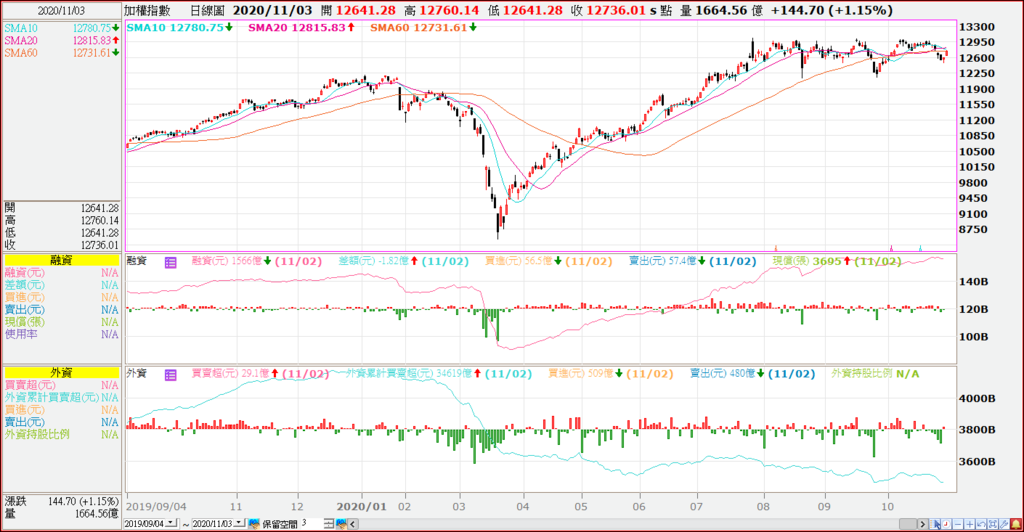Click the 賣出(元) 57.4億 legend
Screen dimensions: 1024x532
coord(692,262)
